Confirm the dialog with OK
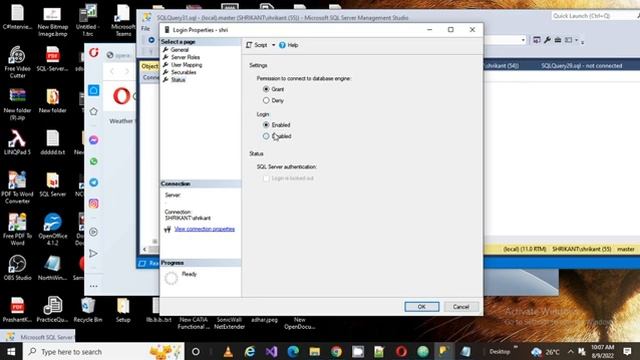The height and width of the screenshot is (360, 640). coord(422,307)
